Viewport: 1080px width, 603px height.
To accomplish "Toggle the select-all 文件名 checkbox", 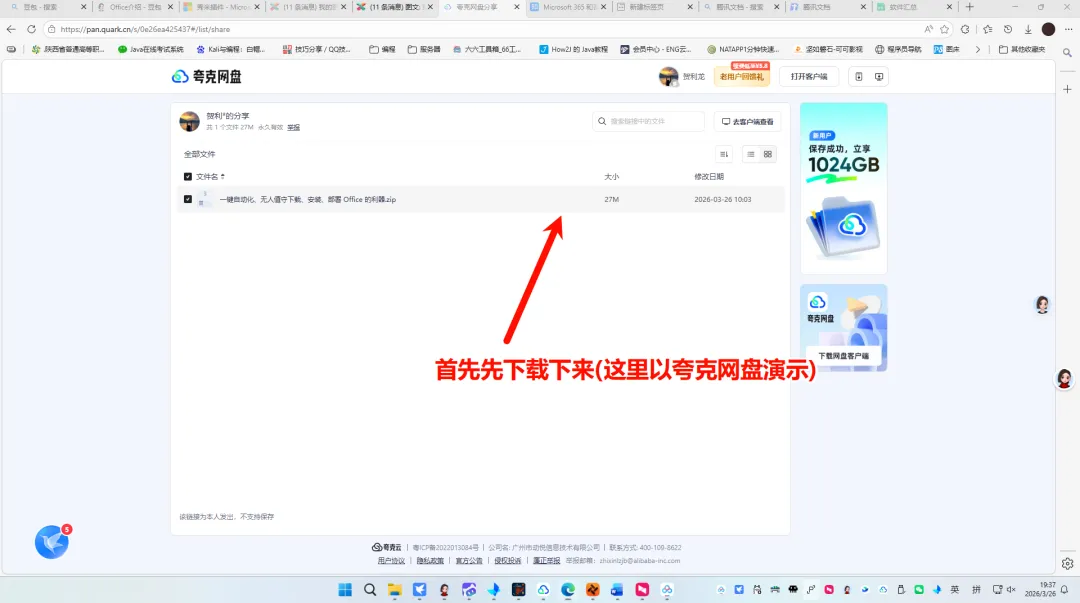I will tap(188, 176).
